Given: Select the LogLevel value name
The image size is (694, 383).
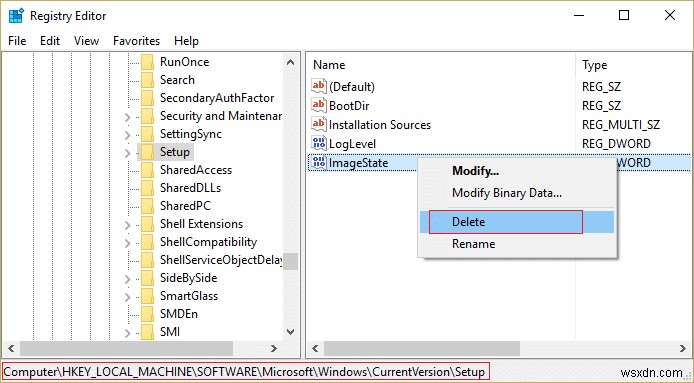Looking at the screenshot, I should (352, 144).
